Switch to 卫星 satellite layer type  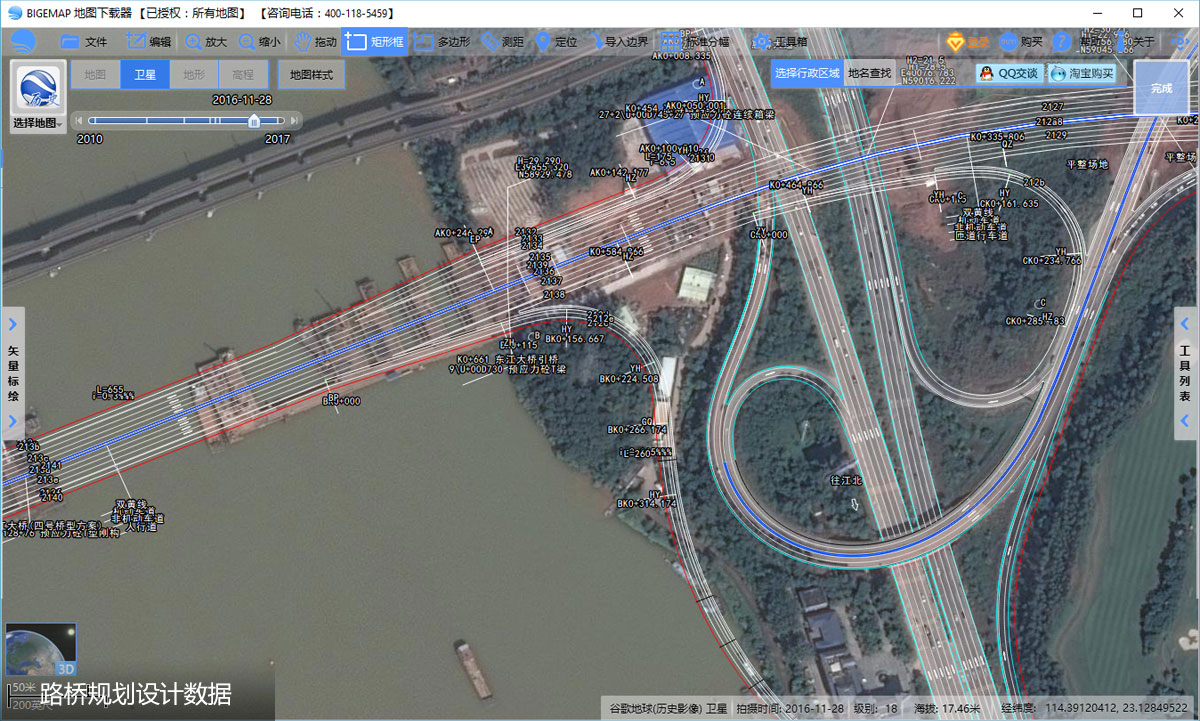[145, 74]
